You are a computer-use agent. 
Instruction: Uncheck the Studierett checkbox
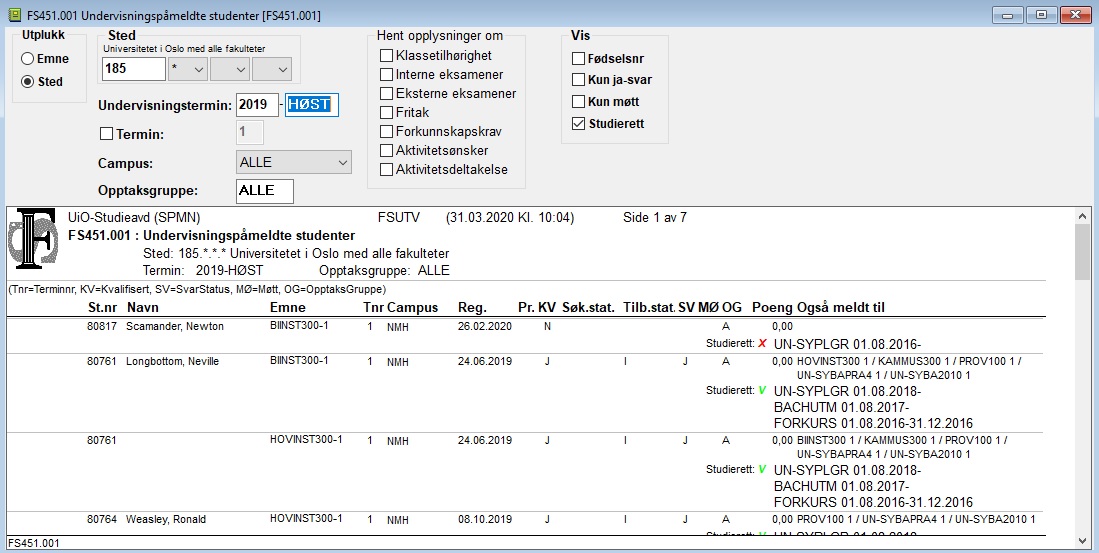[x=578, y=123]
